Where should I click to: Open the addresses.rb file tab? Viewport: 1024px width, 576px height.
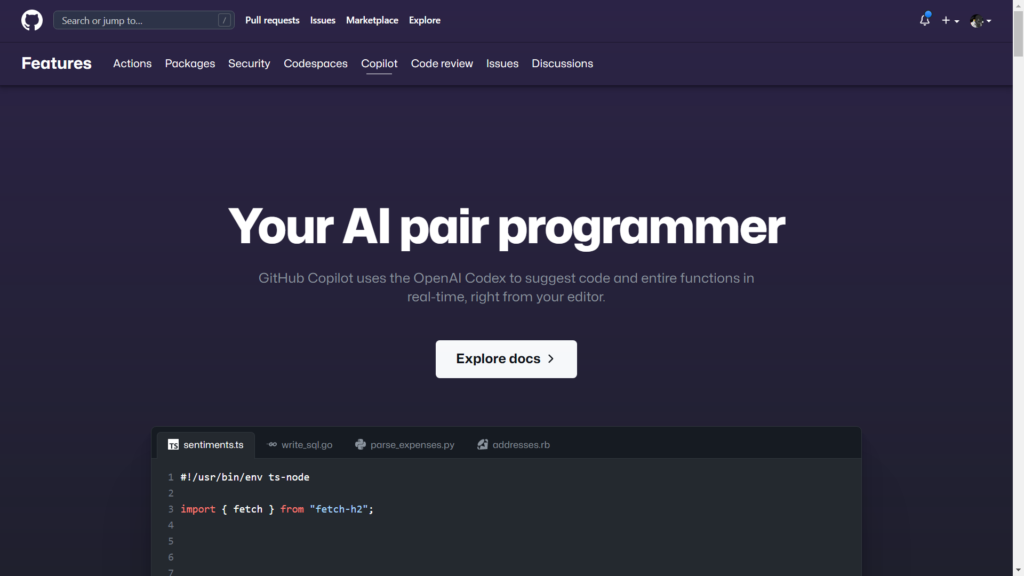point(520,445)
